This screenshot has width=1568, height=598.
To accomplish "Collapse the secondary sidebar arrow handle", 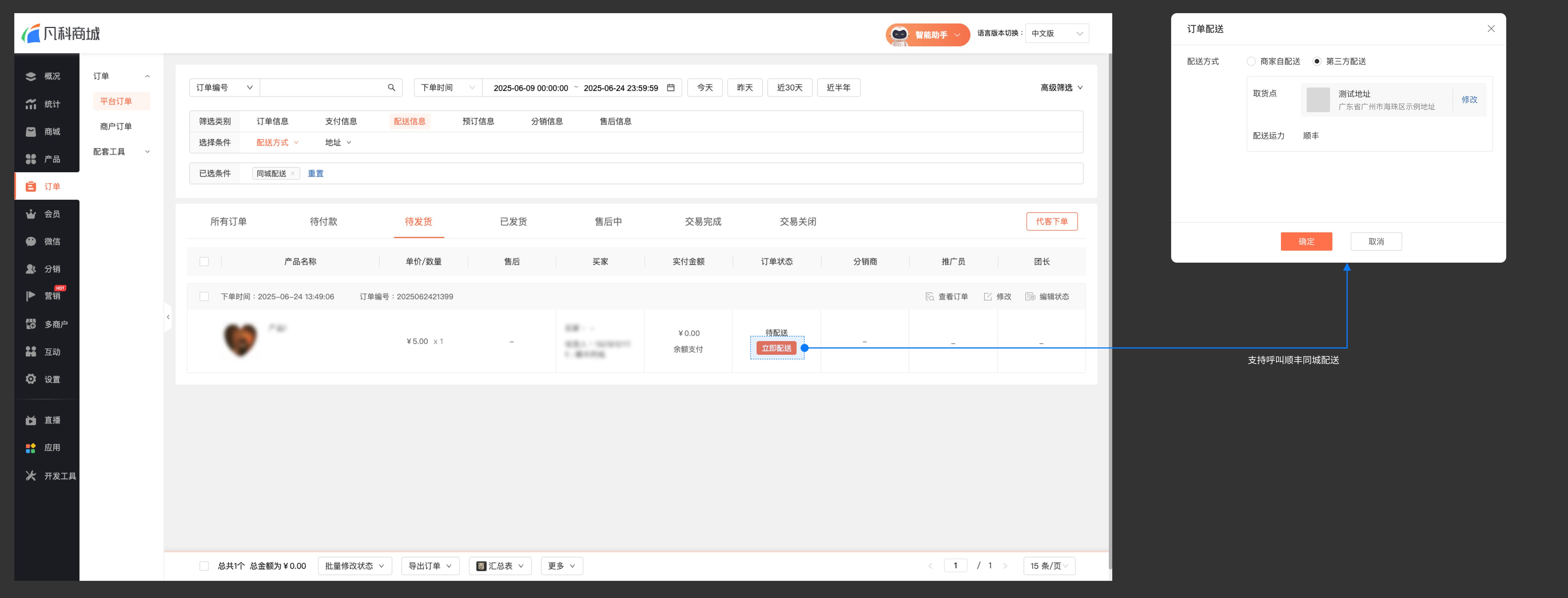I will tap(168, 317).
